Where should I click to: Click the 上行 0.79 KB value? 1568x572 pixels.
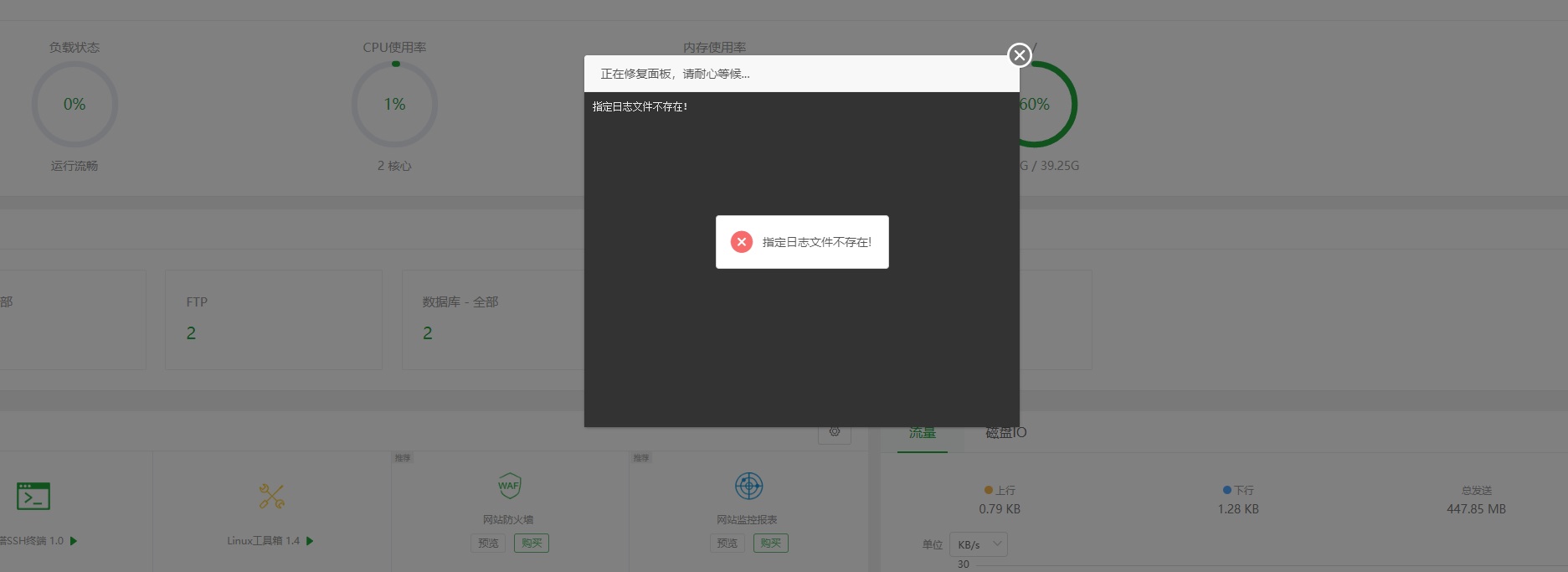pos(1000,509)
